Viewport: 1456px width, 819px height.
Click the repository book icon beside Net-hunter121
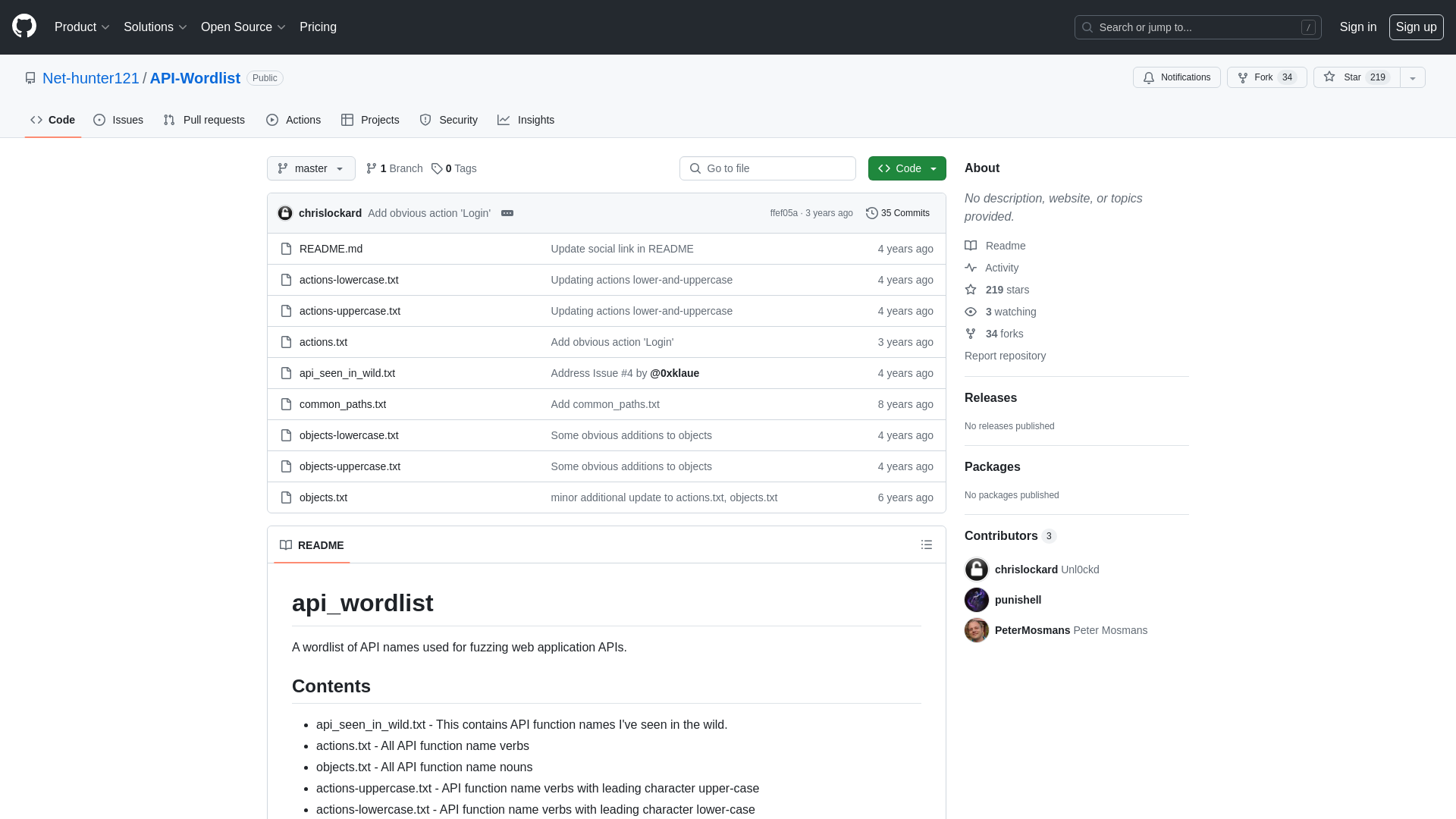(30, 78)
